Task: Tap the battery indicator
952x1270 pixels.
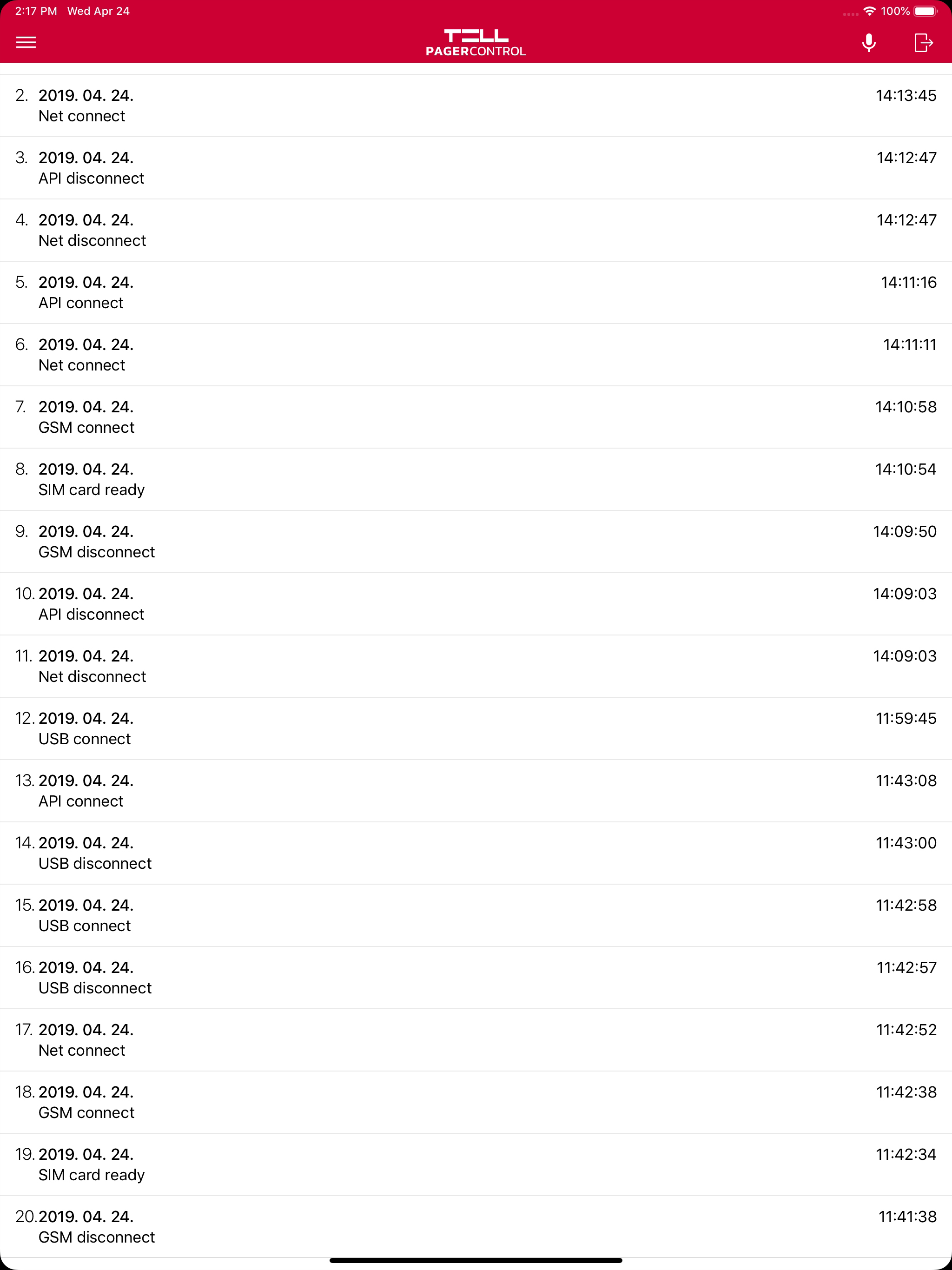Action: pos(926,12)
